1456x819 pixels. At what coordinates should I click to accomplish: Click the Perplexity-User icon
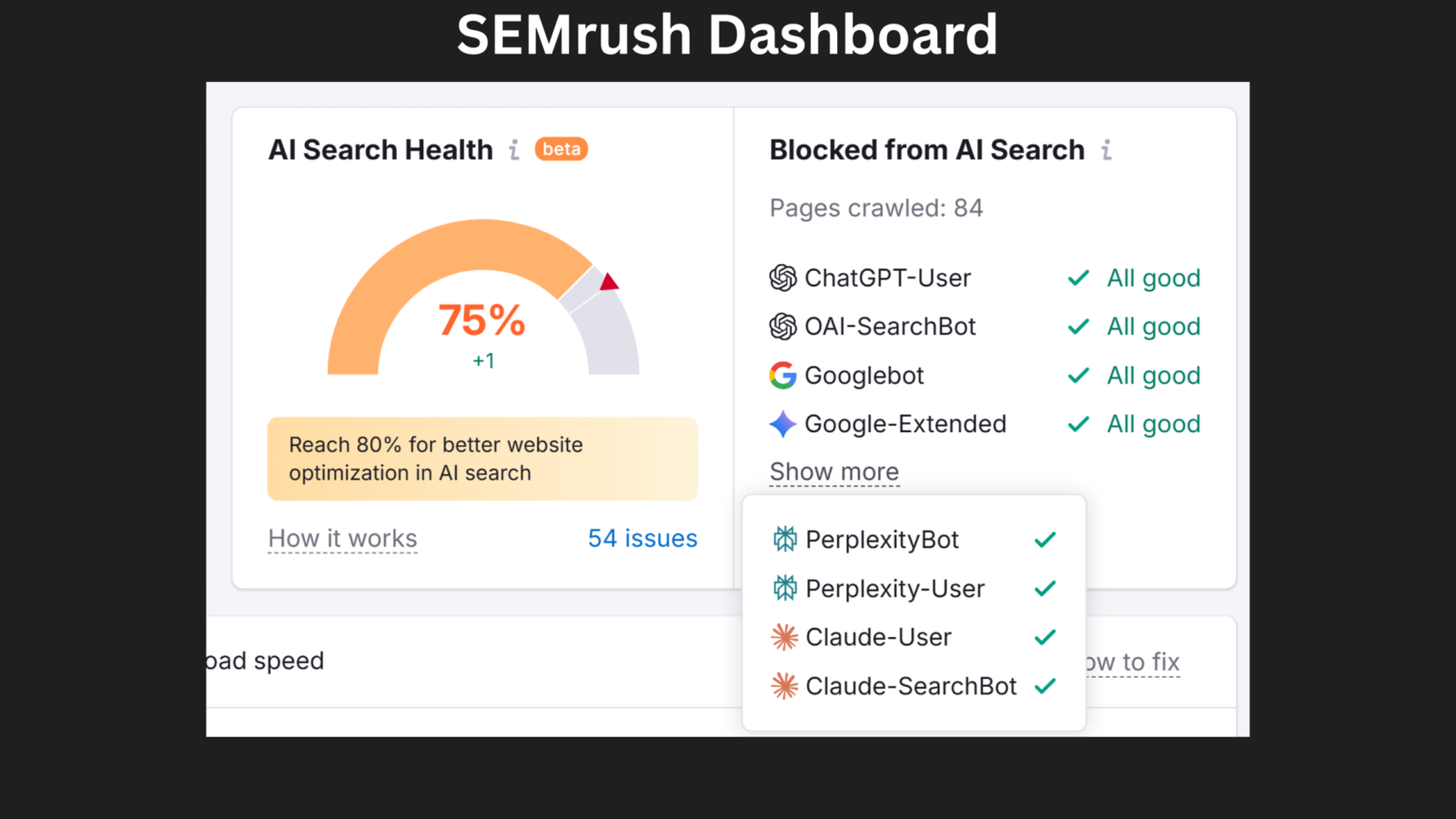point(784,588)
